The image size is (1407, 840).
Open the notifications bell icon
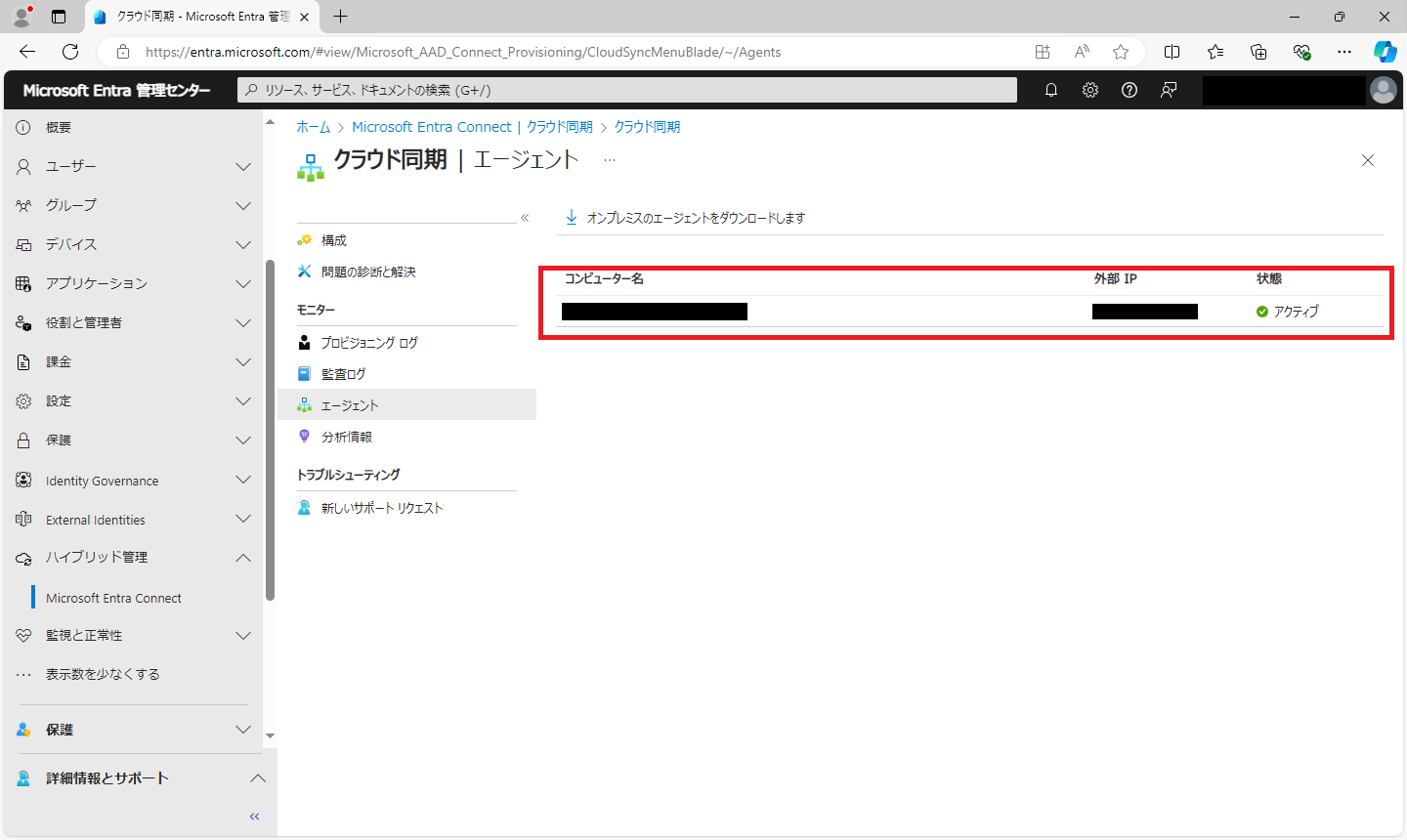1051,90
